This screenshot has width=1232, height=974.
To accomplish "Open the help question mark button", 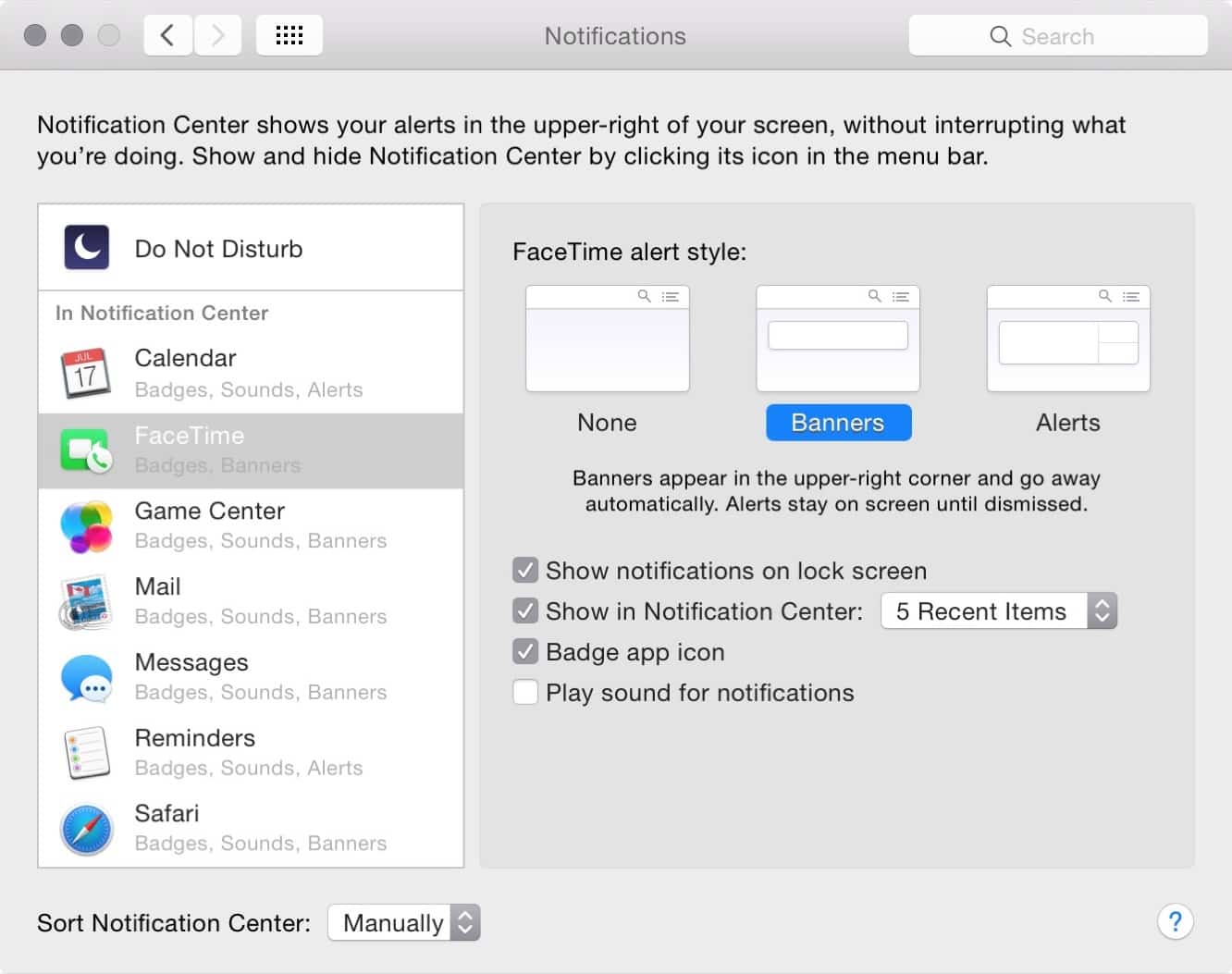I will 1175,921.
